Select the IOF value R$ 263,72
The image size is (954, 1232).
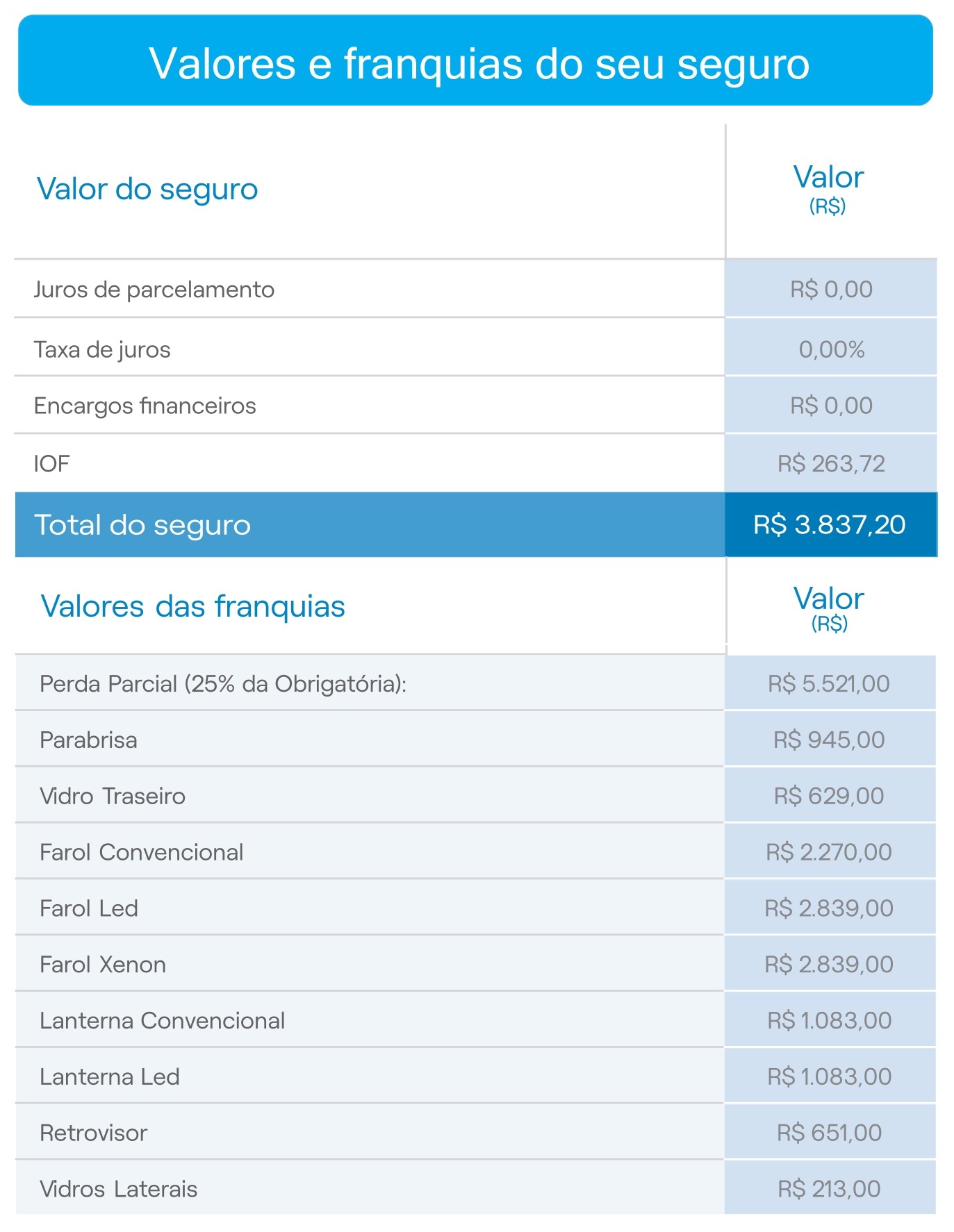tap(831, 463)
